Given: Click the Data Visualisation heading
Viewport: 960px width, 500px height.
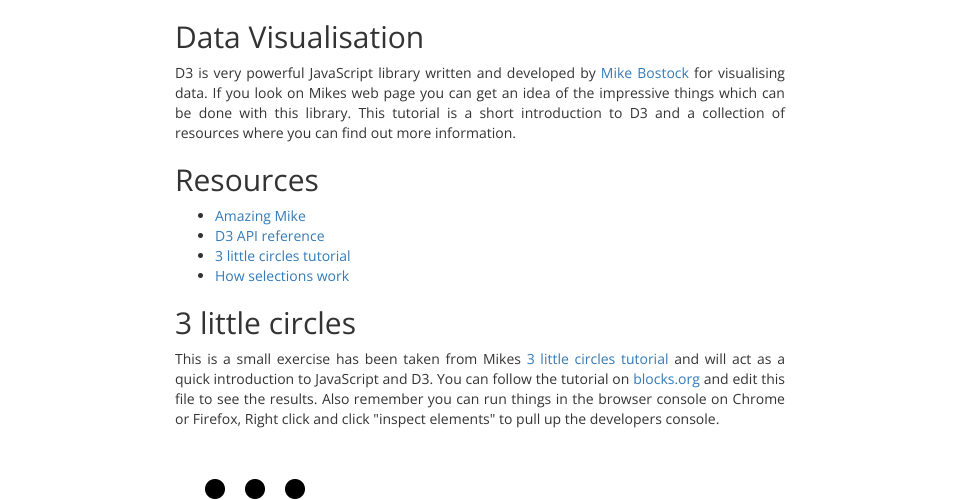Looking at the screenshot, I should click(299, 37).
